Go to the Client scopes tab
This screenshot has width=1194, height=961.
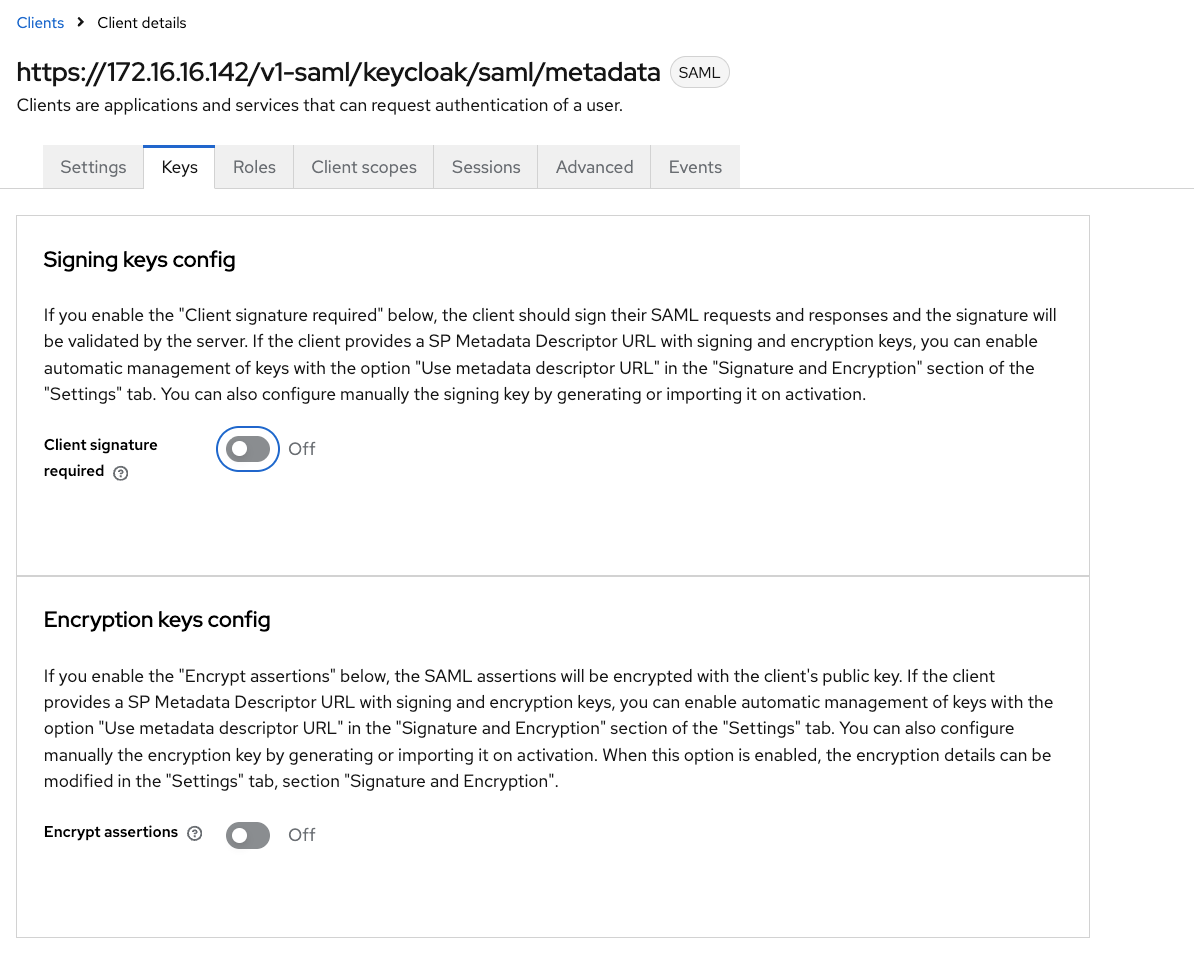coord(364,167)
